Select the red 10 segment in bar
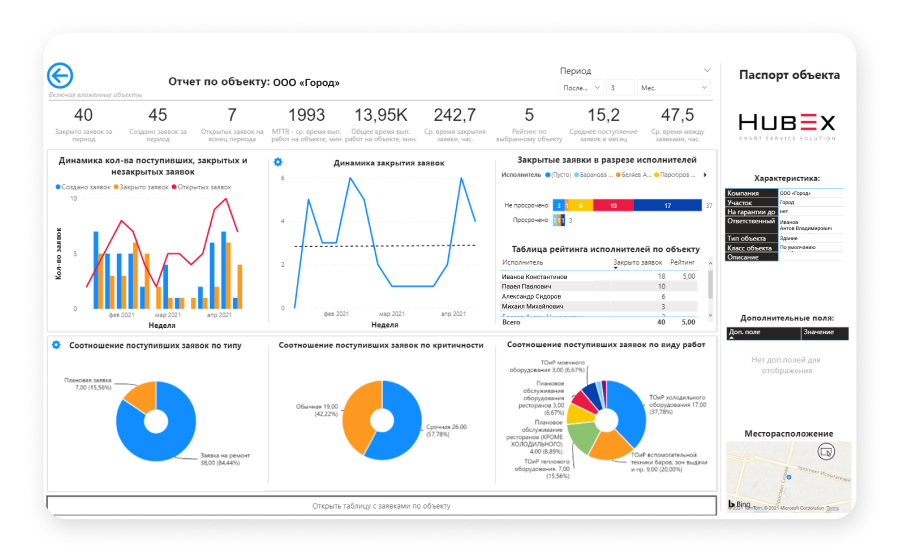This screenshot has height=552, width=900. [x=612, y=205]
